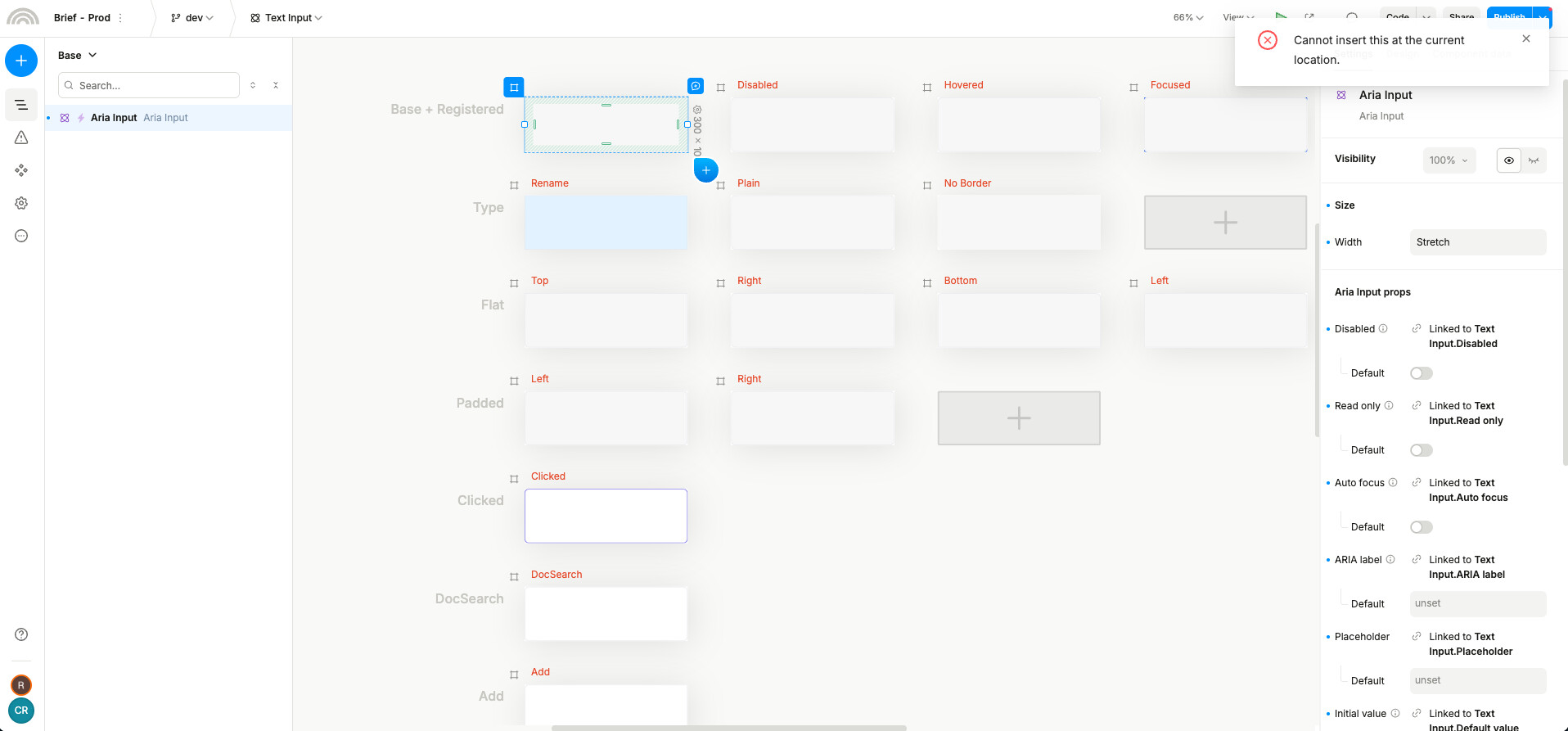
Task: Open the outline tree panel icon
Action: pos(21,105)
